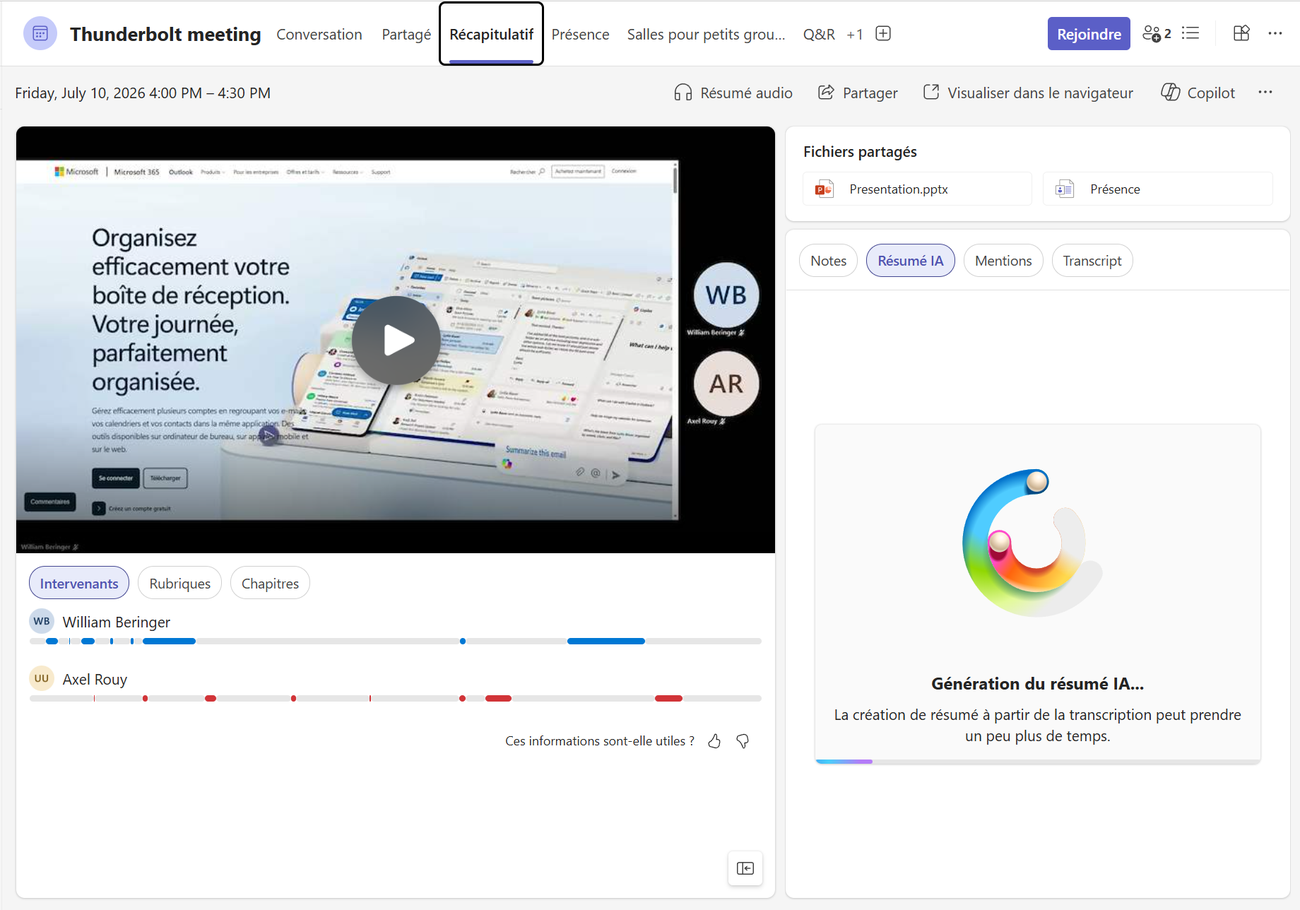The height and width of the screenshot is (910, 1300).
Task: Click the AI summary generation progress bar
Action: tap(1037, 762)
